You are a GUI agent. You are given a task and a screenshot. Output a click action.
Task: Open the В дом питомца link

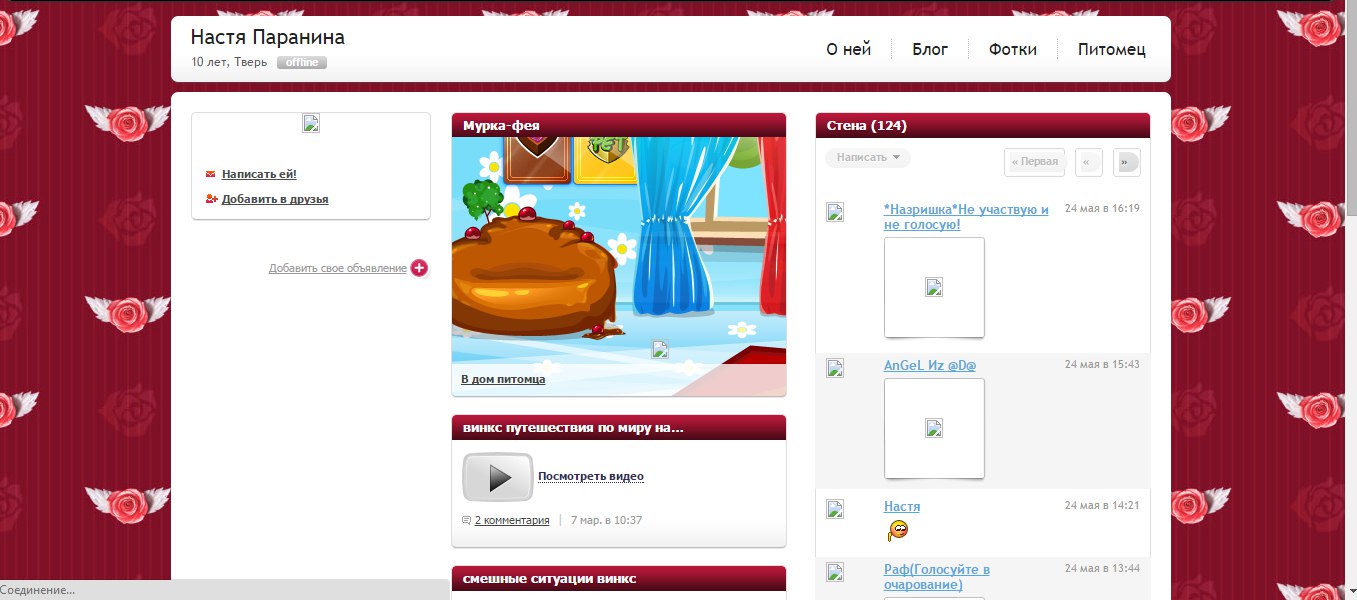click(503, 380)
